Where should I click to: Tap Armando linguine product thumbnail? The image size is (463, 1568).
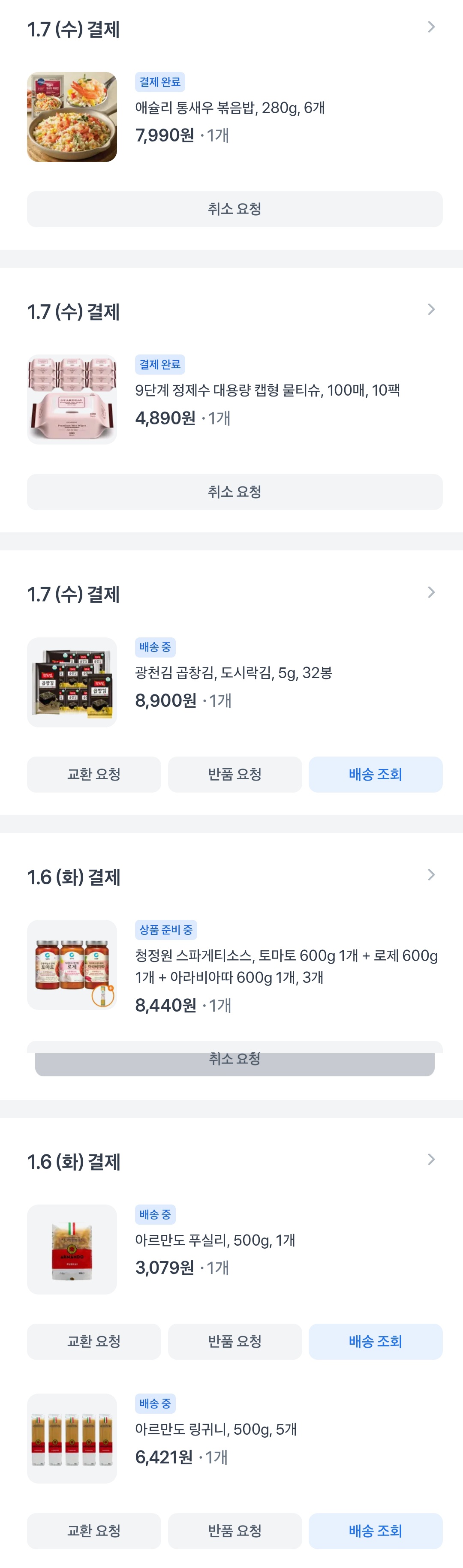[x=72, y=1439]
